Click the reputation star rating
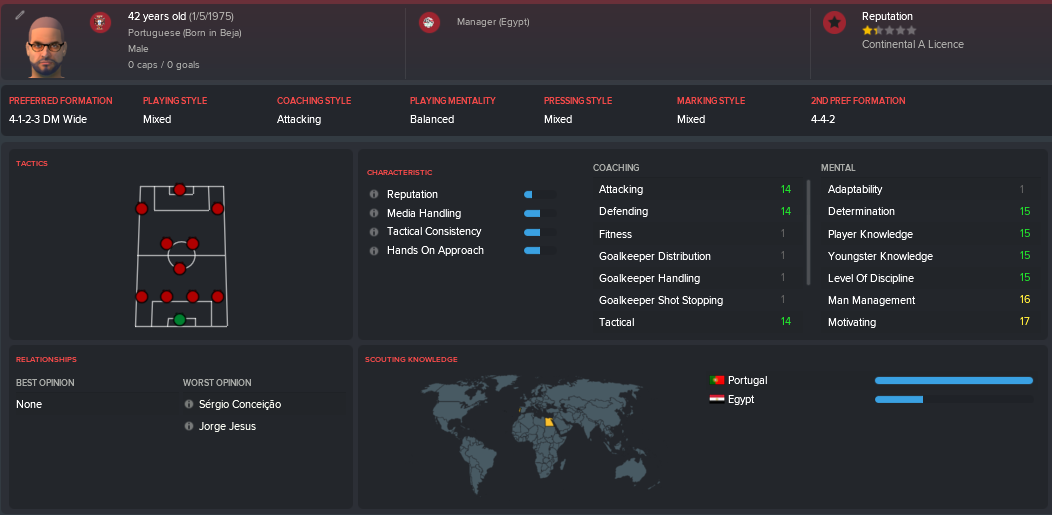 [889, 31]
